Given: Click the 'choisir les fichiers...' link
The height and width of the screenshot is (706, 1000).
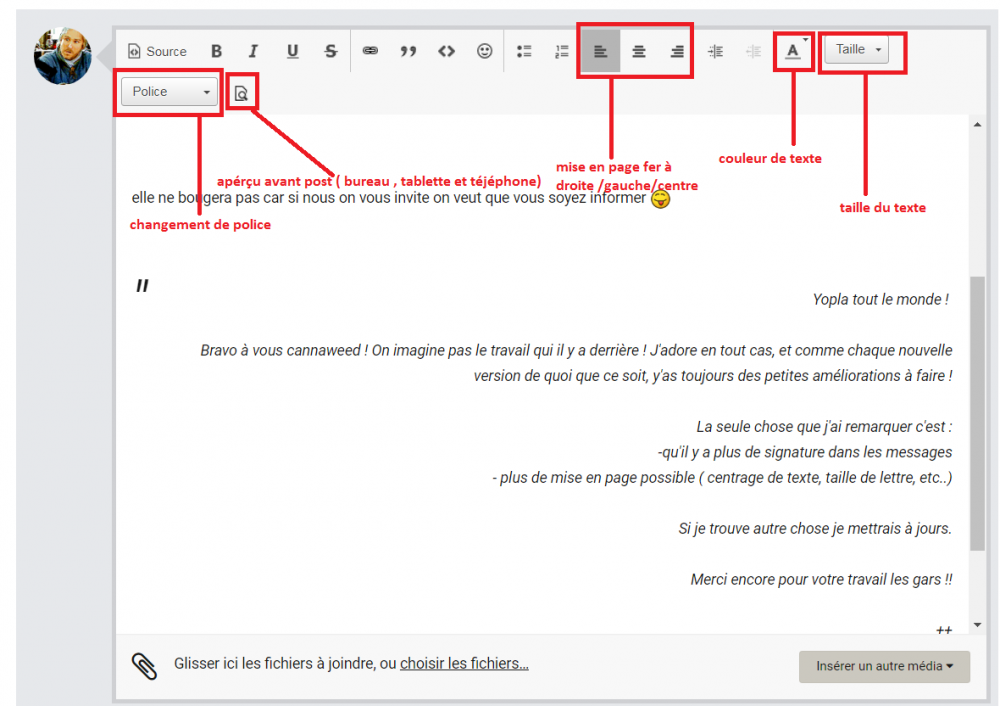Looking at the screenshot, I should (x=464, y=663).
